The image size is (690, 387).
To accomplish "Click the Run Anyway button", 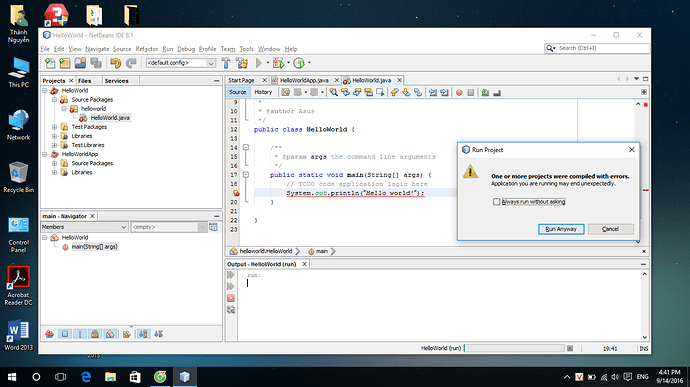I will click(x=561, y=229).
